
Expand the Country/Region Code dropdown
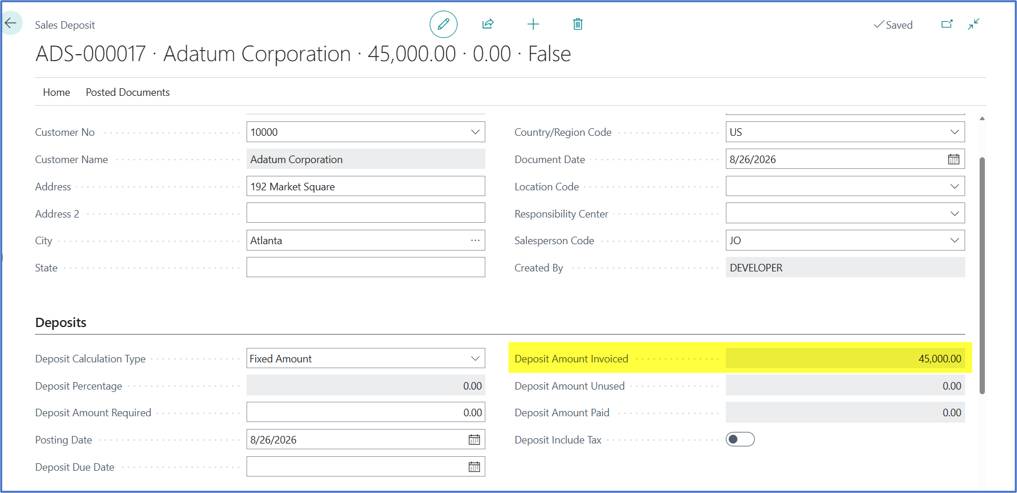point(955,132)
